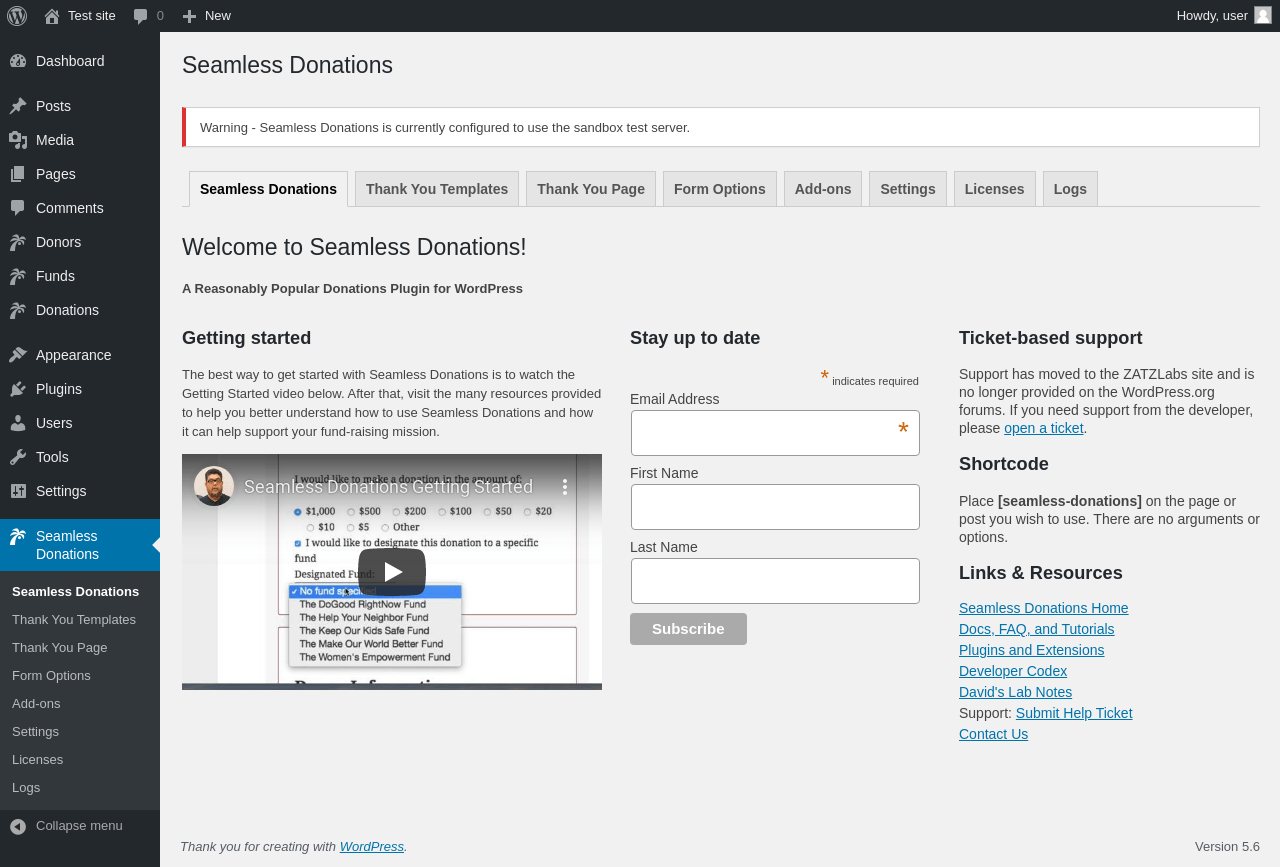Follow the open a ticket link
1280x867 pixels.
(x=1044, y=428)
